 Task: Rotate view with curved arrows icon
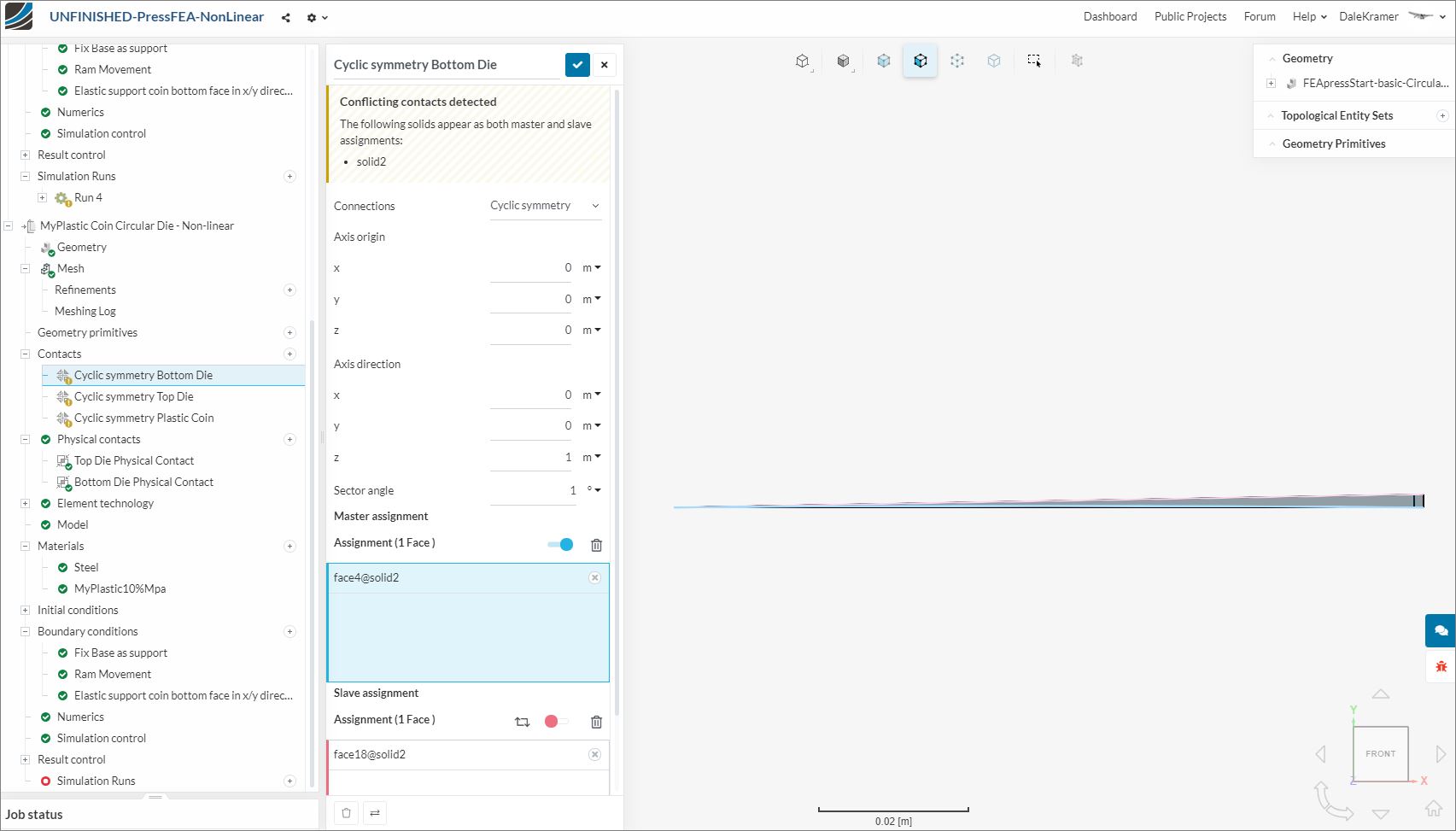[1332, 801]
